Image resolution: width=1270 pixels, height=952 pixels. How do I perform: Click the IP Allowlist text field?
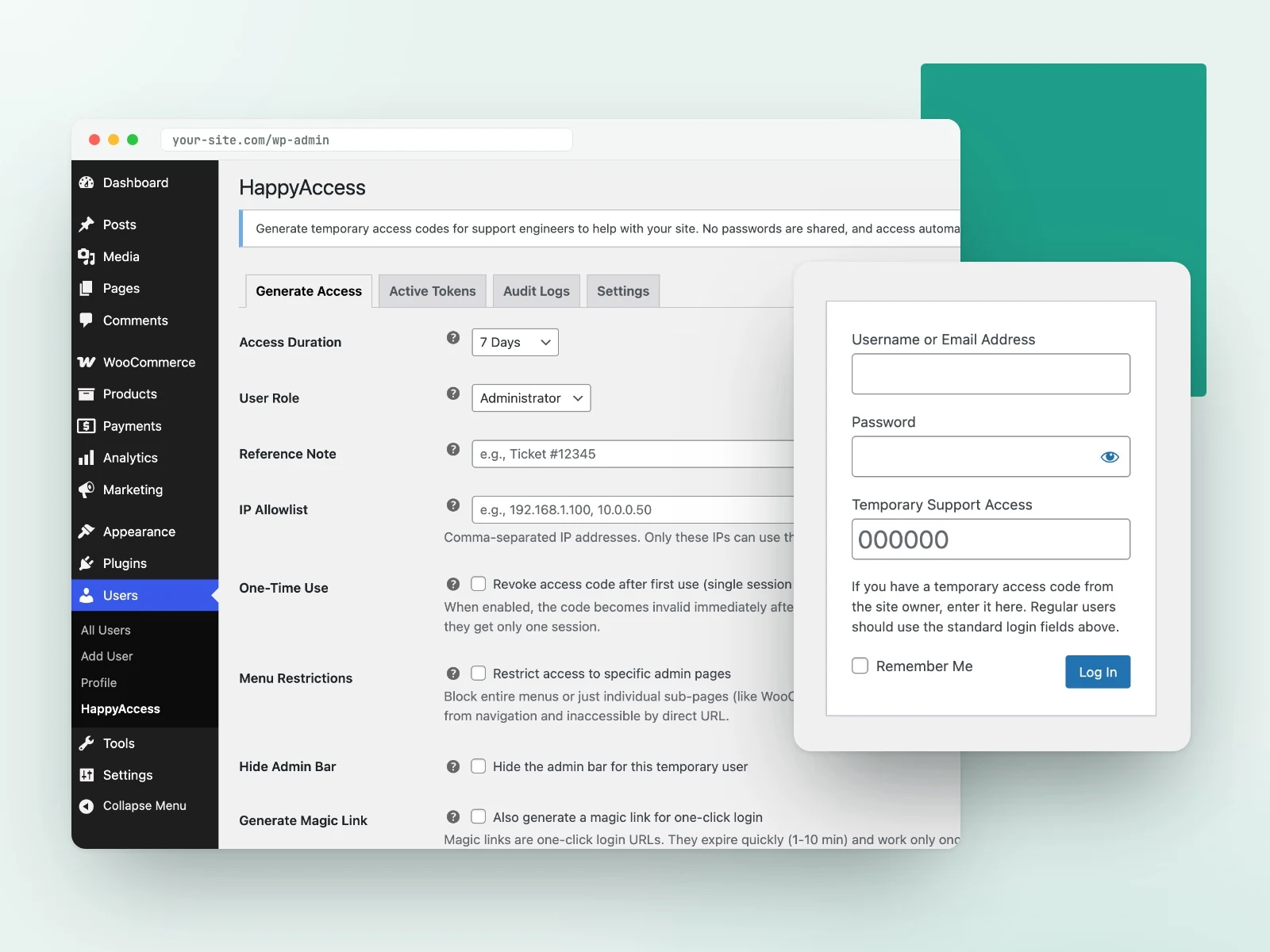coord(633,509)
